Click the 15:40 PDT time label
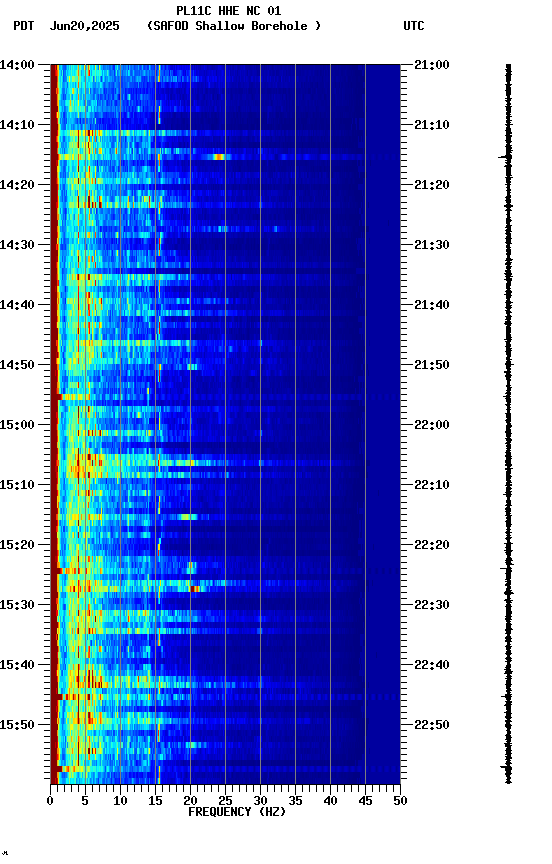Screen dimensions: 552x864 [x=17, y=665]
